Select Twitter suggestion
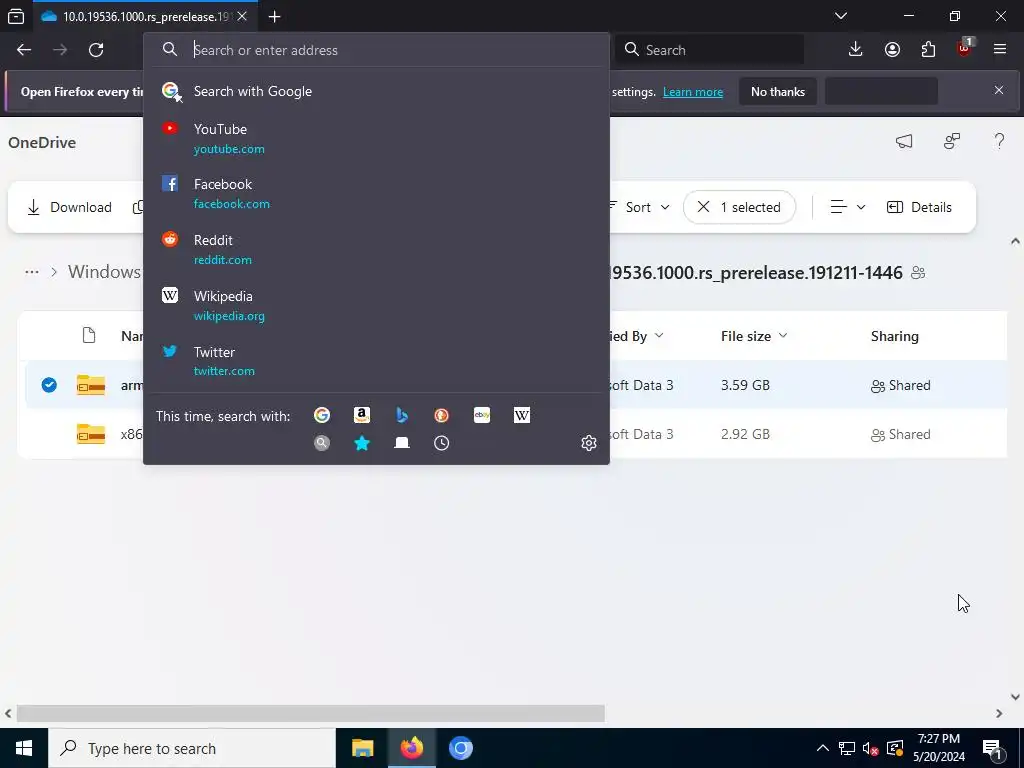Viewport: 1024px width, 768px height. tap(376, 361)
